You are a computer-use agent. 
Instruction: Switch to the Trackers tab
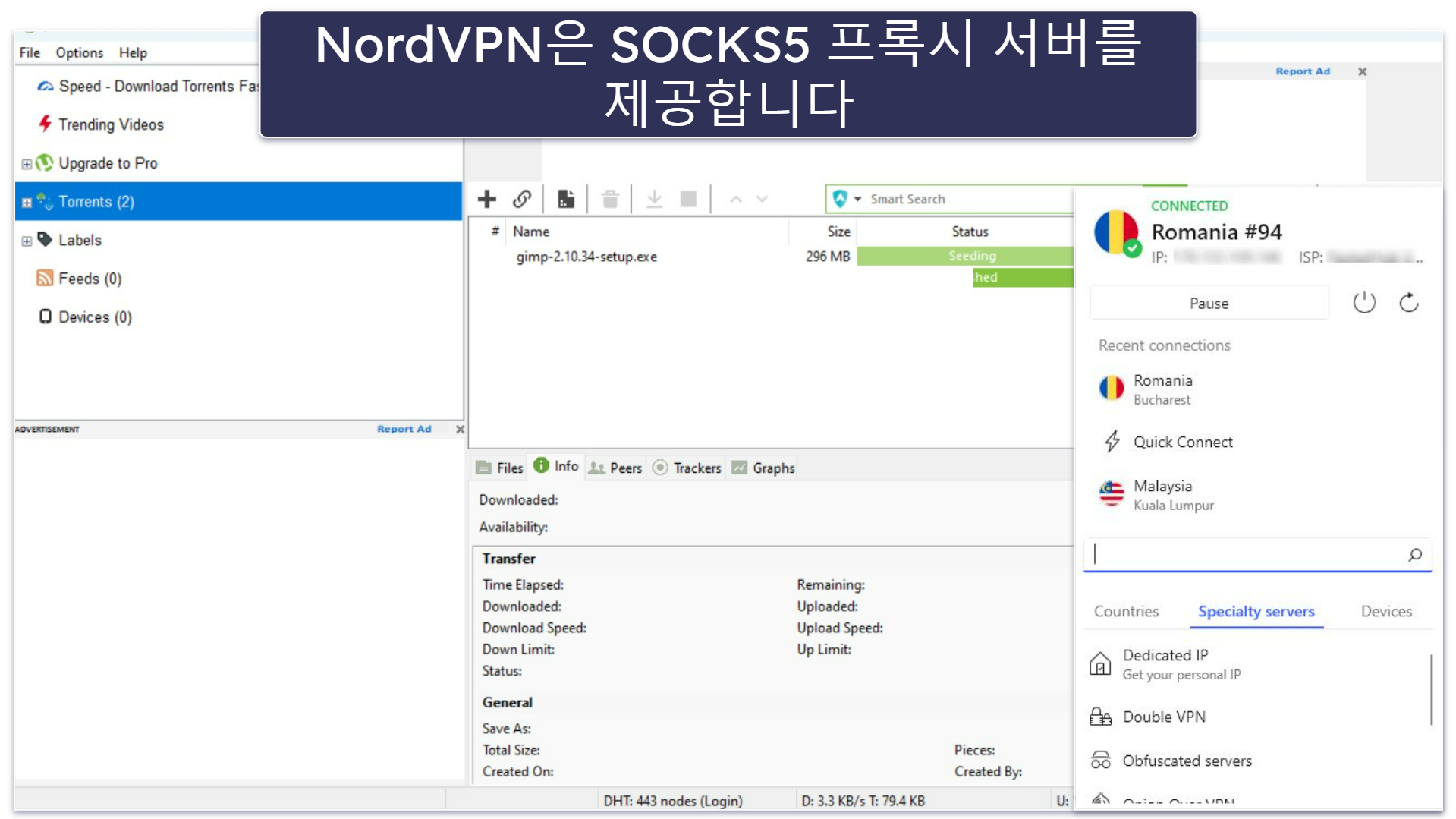(x=687, y=468)
